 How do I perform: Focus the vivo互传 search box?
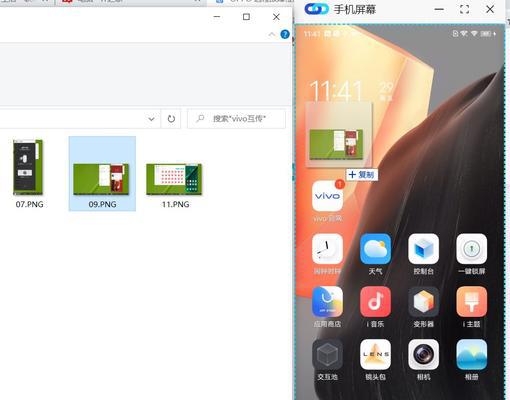pyautogui.click(x=236, y=119)
